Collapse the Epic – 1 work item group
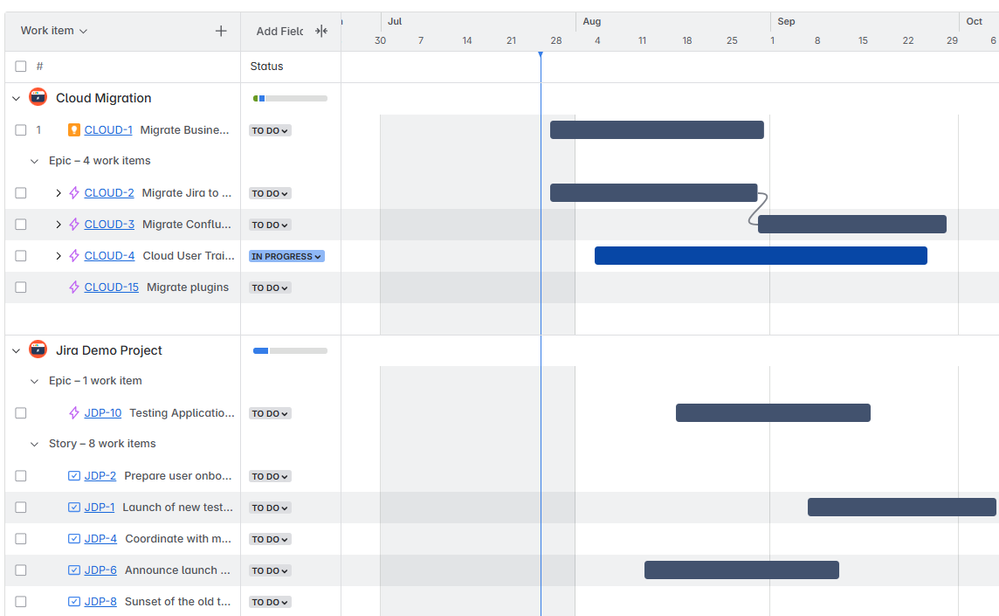The width and height of the screenshot is (999, 616). (34, 381)
